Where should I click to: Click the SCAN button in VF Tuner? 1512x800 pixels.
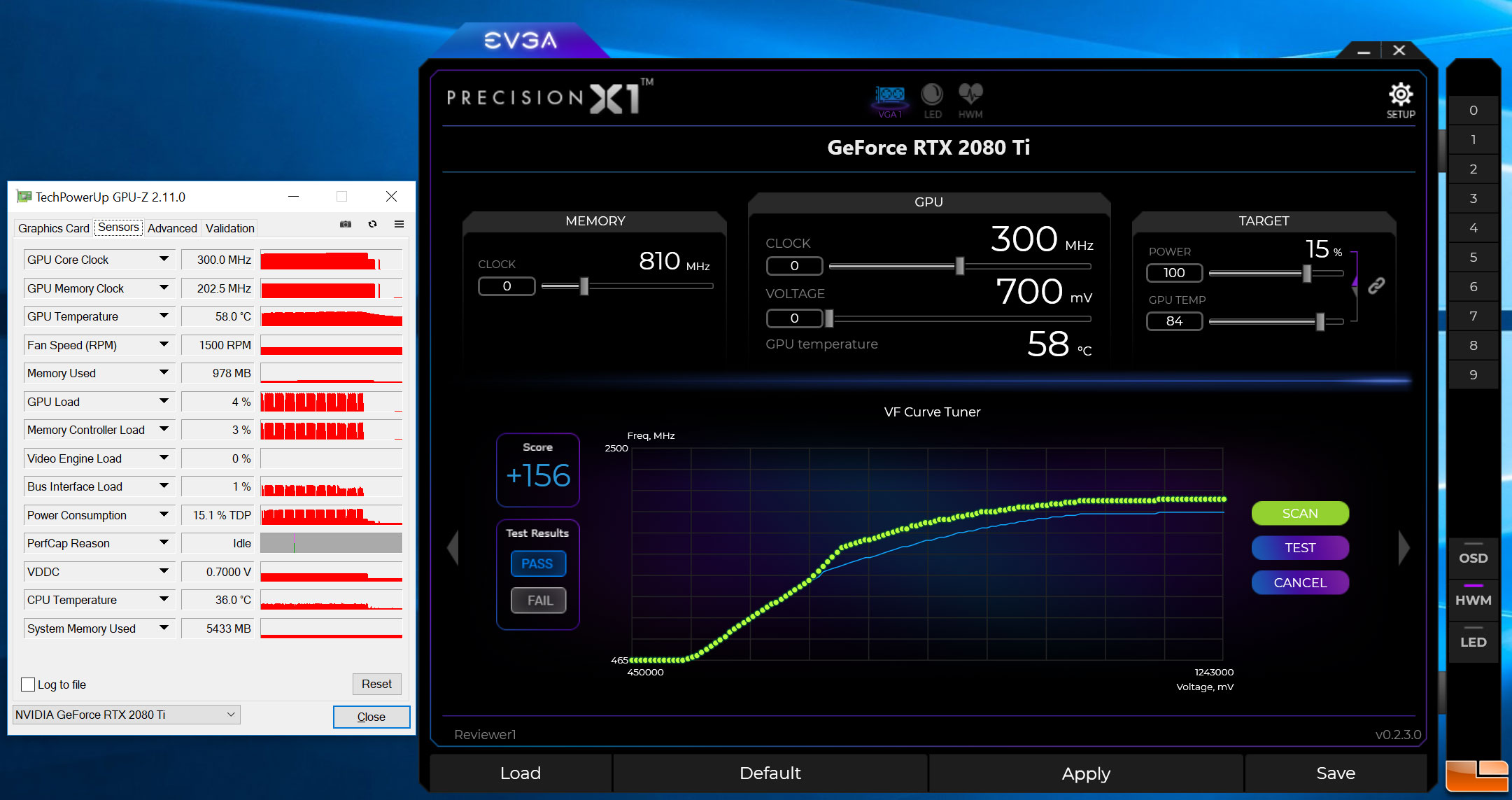(x=1299, y=512)
